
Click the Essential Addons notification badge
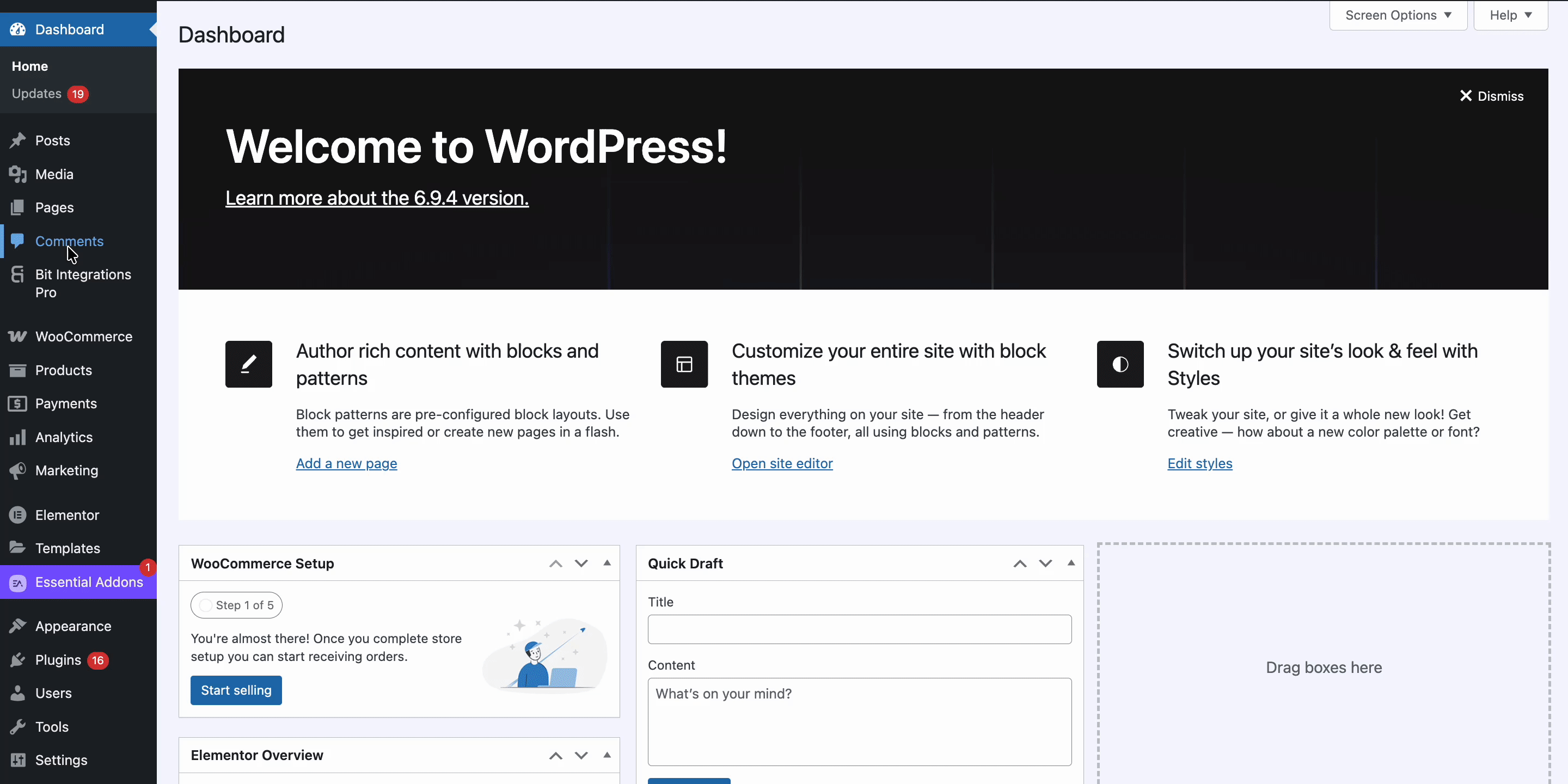coord(148,567)
